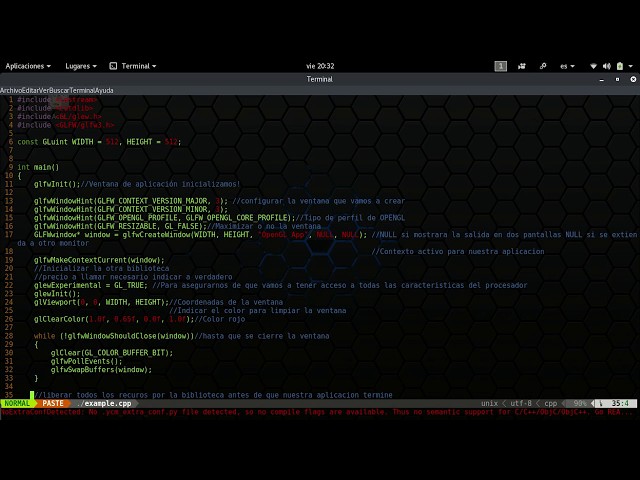
Task: Click 'GLFW_CONTEXT_VERSION_MAJOR' on line 13
Action: 152,201
